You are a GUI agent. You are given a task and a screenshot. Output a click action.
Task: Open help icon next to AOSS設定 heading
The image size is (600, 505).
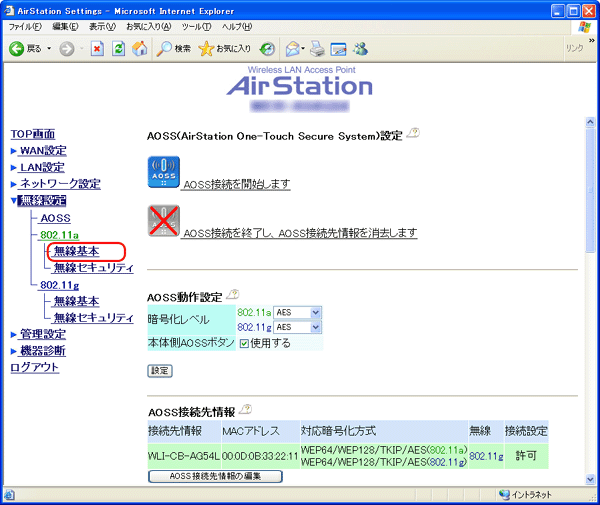[413, 133]
